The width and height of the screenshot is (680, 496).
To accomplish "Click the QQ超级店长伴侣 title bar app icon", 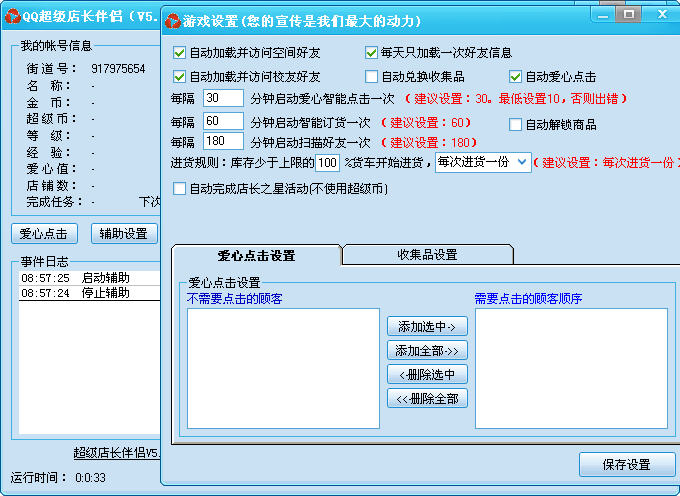I will 13,16.
